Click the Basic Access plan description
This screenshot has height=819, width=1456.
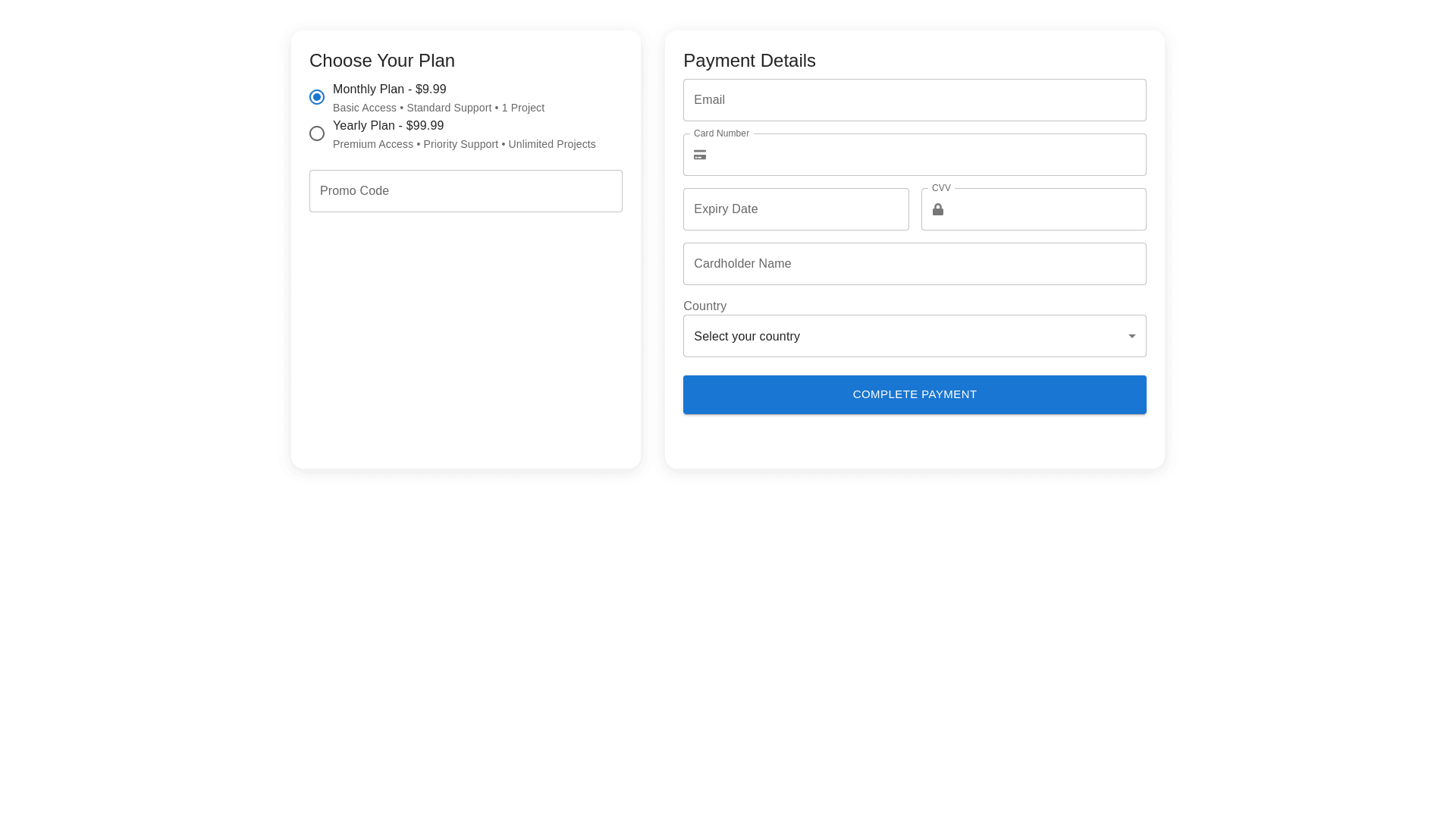pyautogui.click(x=438, y=108)
